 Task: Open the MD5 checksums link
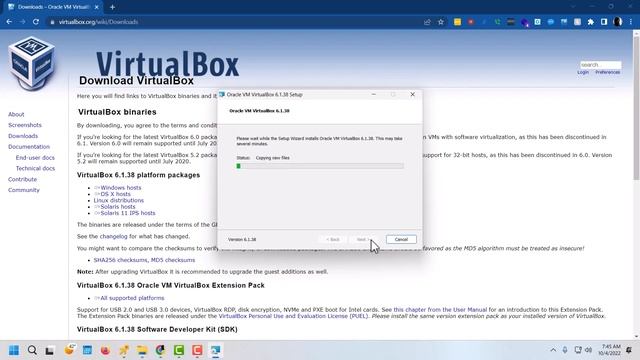tap(173, 260)
